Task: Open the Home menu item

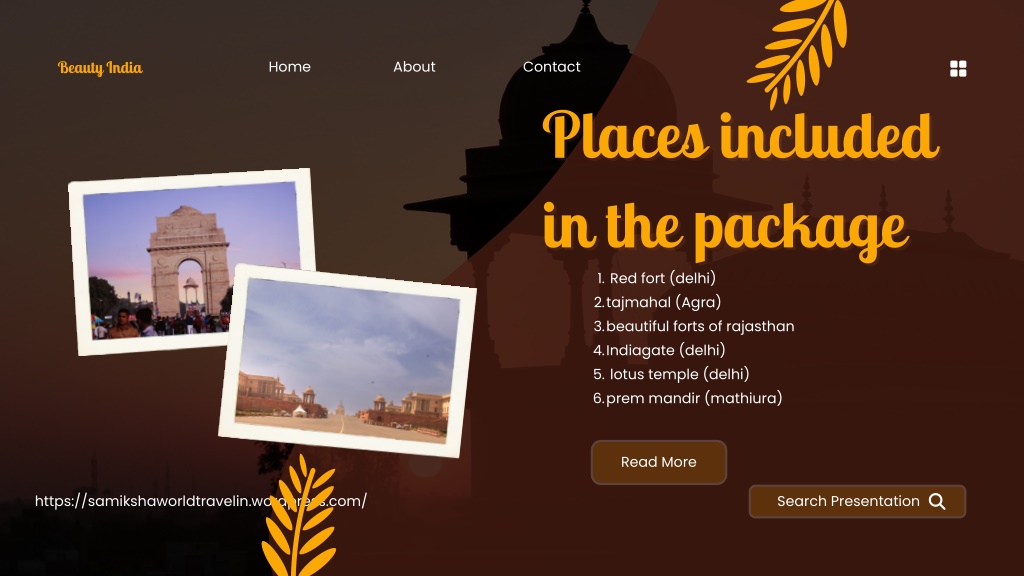Action: coord(289,67)
